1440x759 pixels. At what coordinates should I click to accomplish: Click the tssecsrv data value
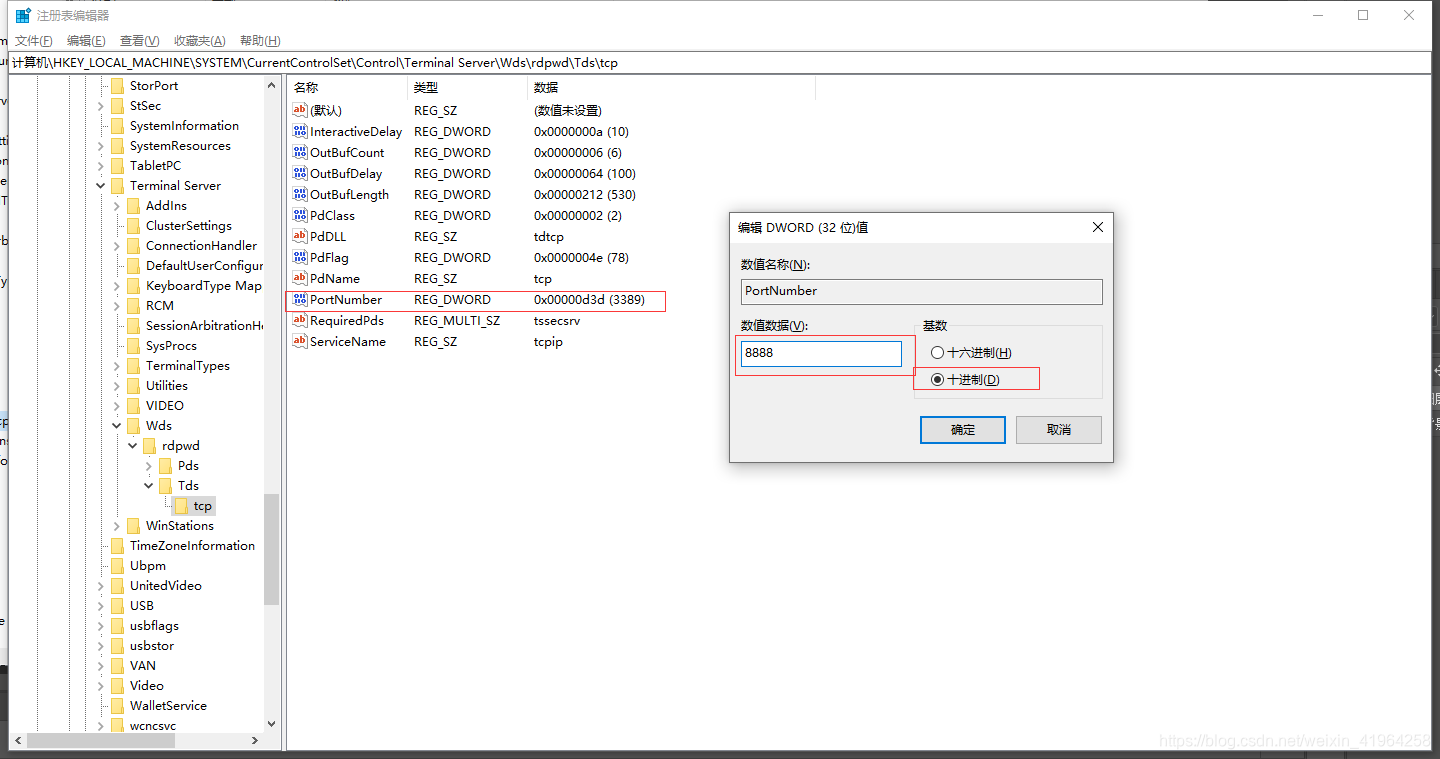click(557, 320)
